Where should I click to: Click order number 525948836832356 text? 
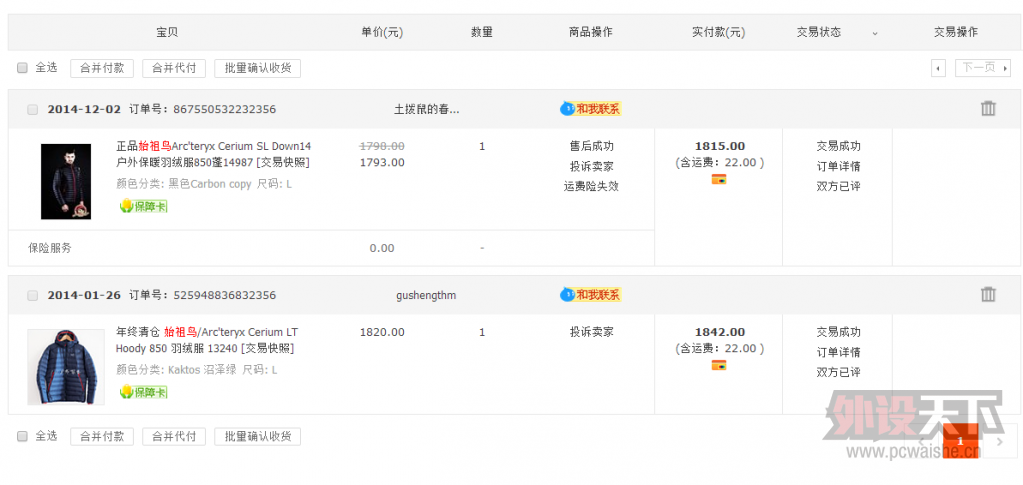click(x=224, y=296)
